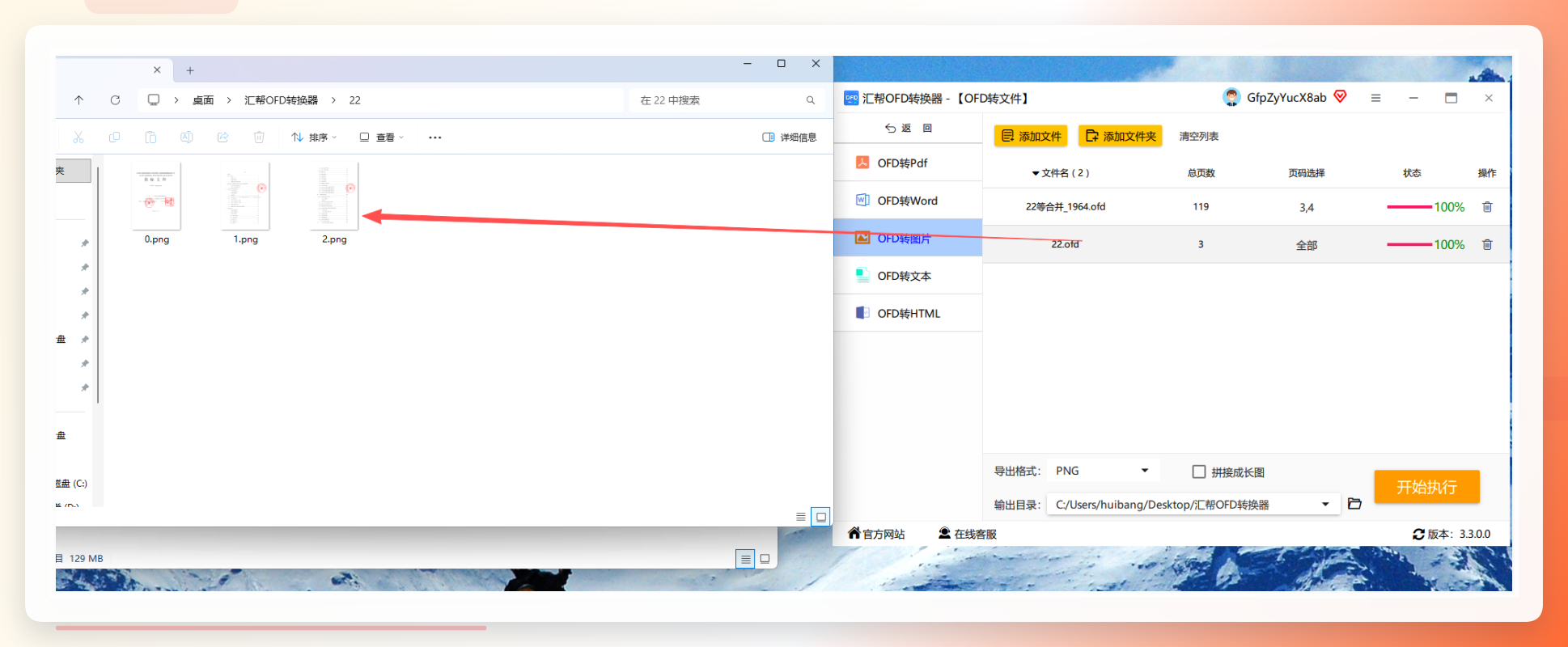The width and height of the screenshot is (1568, 647).
Task: Click the GfpZyYucX8ab user avatar
Action: [1231, 98]
